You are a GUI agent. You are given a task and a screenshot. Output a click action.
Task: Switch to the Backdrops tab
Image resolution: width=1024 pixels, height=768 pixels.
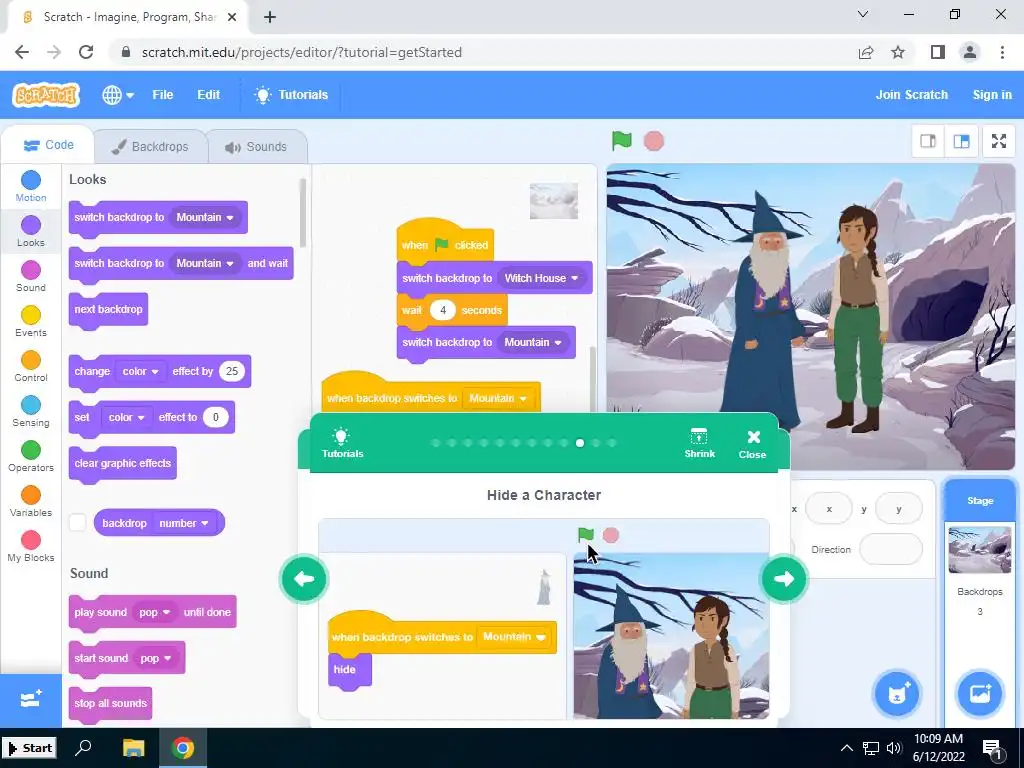click(150, 147)
